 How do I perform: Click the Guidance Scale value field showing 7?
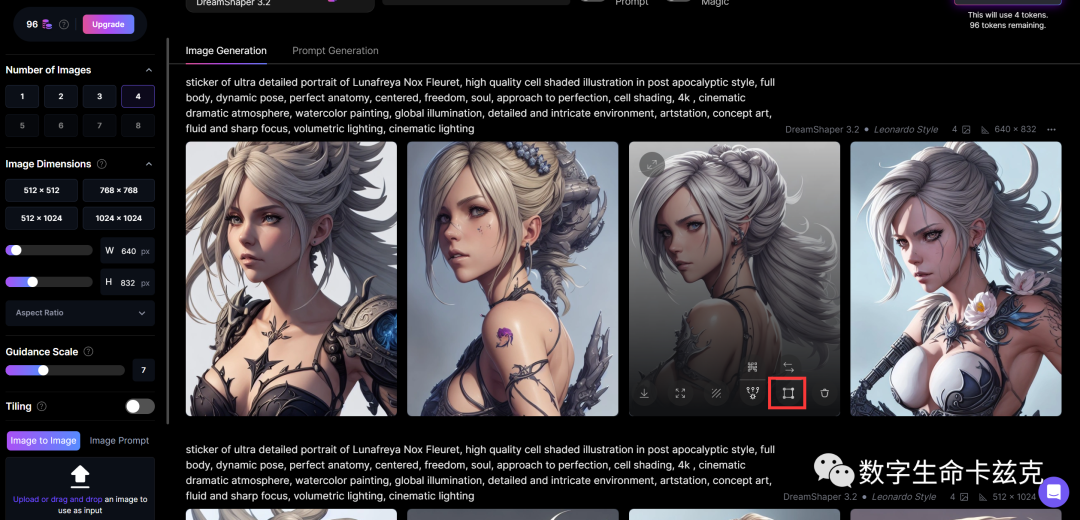143,371
